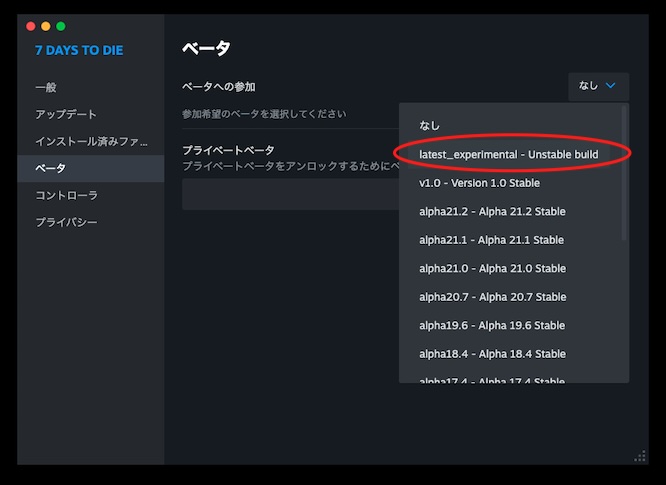Viewport: 666px width, 485px height.
Task: Maximize the window using the green button
Action: click(x=61, y=26)
